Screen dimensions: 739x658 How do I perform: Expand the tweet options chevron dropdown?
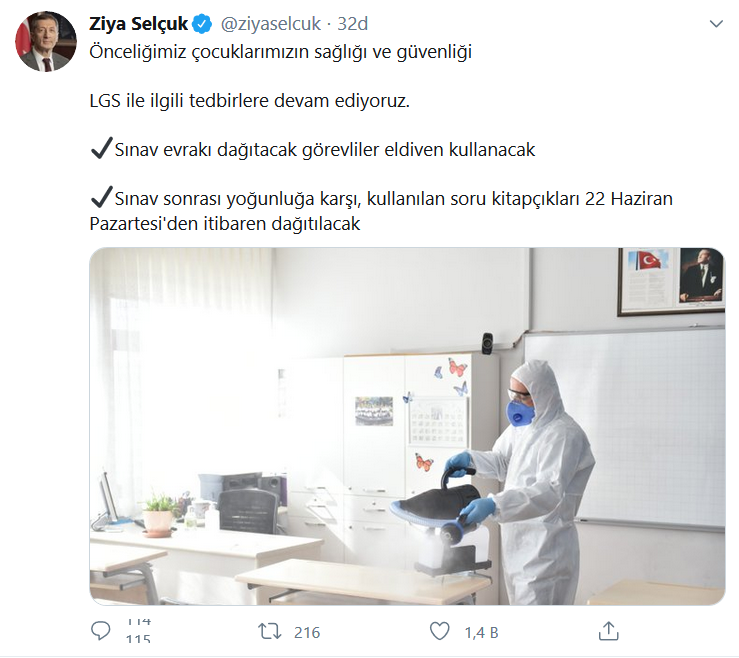click(x=716, y=24)
